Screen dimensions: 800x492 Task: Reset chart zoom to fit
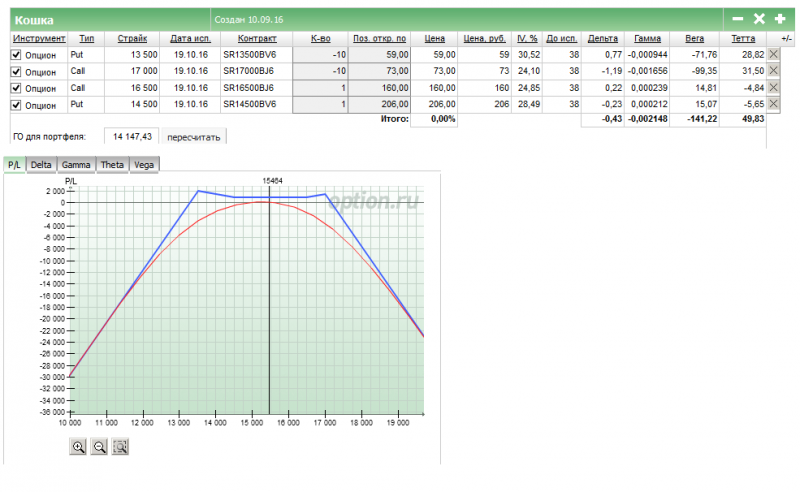coord(120,447)
